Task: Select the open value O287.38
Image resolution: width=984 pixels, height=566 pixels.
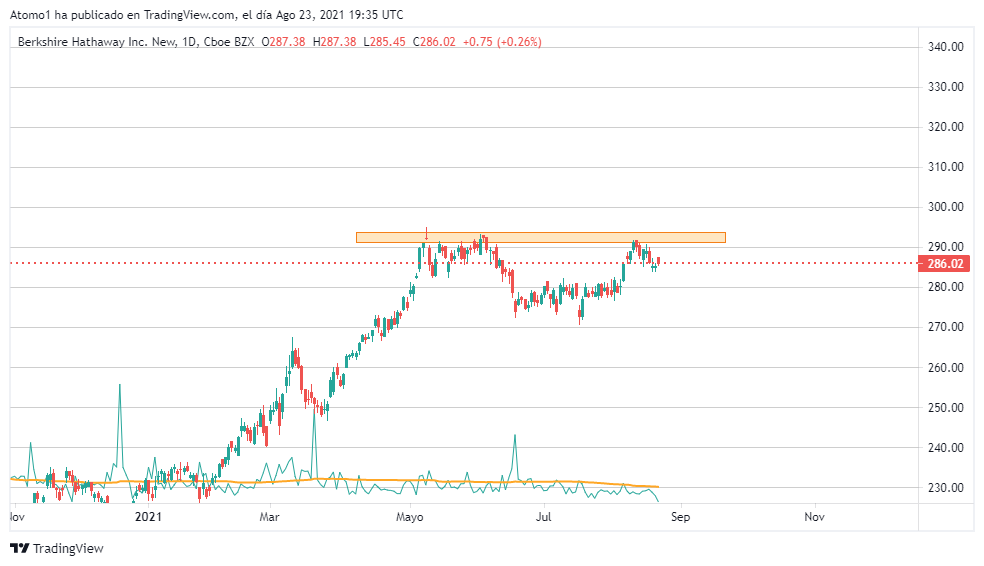Action: click(283, 42)
